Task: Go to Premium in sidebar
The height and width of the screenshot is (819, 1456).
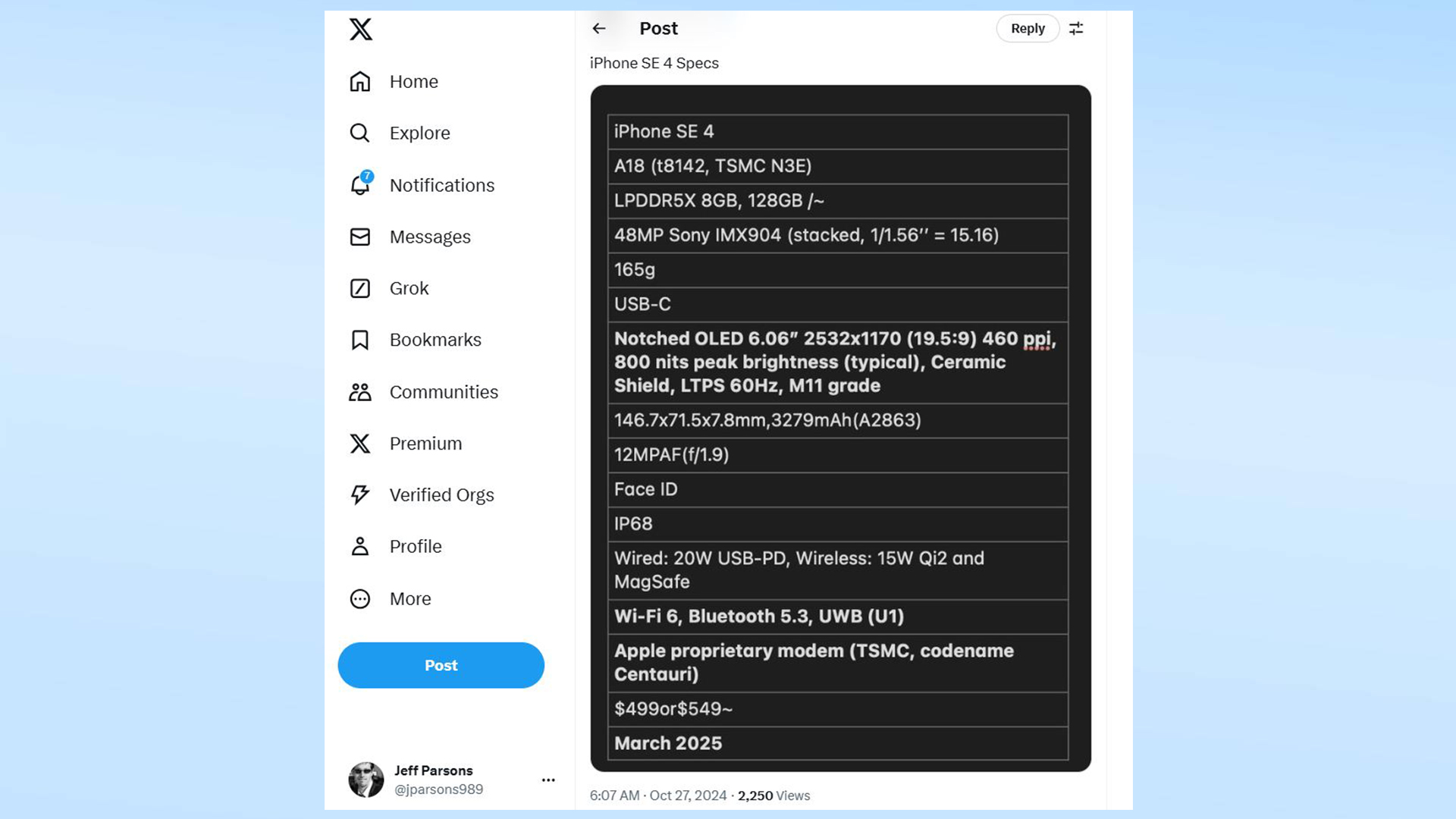Action: pos(425,444)
